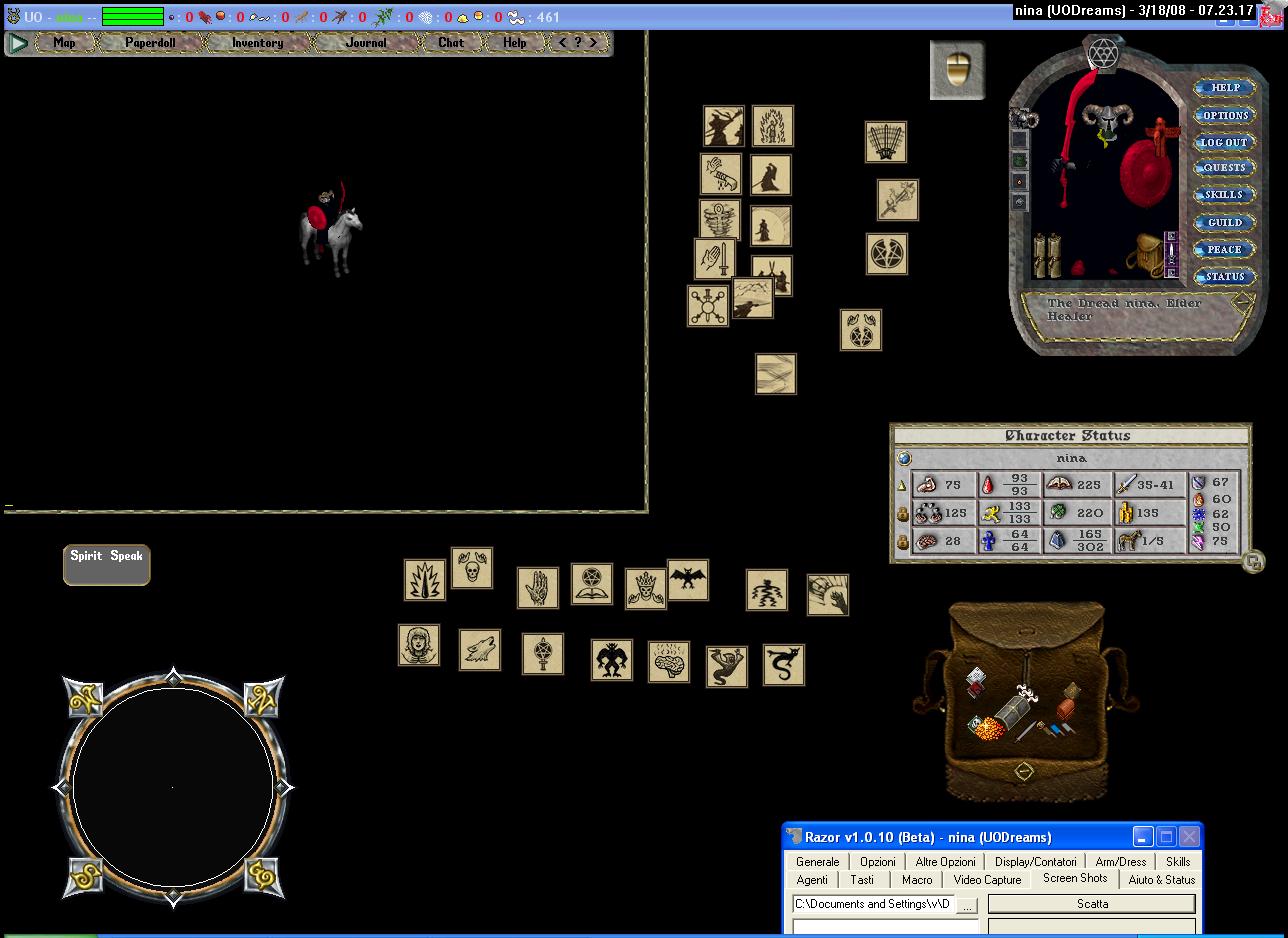Screen dimensions: 1288x938
Task: Click the crowned skull spell icon
Action: tap(646, 589)
